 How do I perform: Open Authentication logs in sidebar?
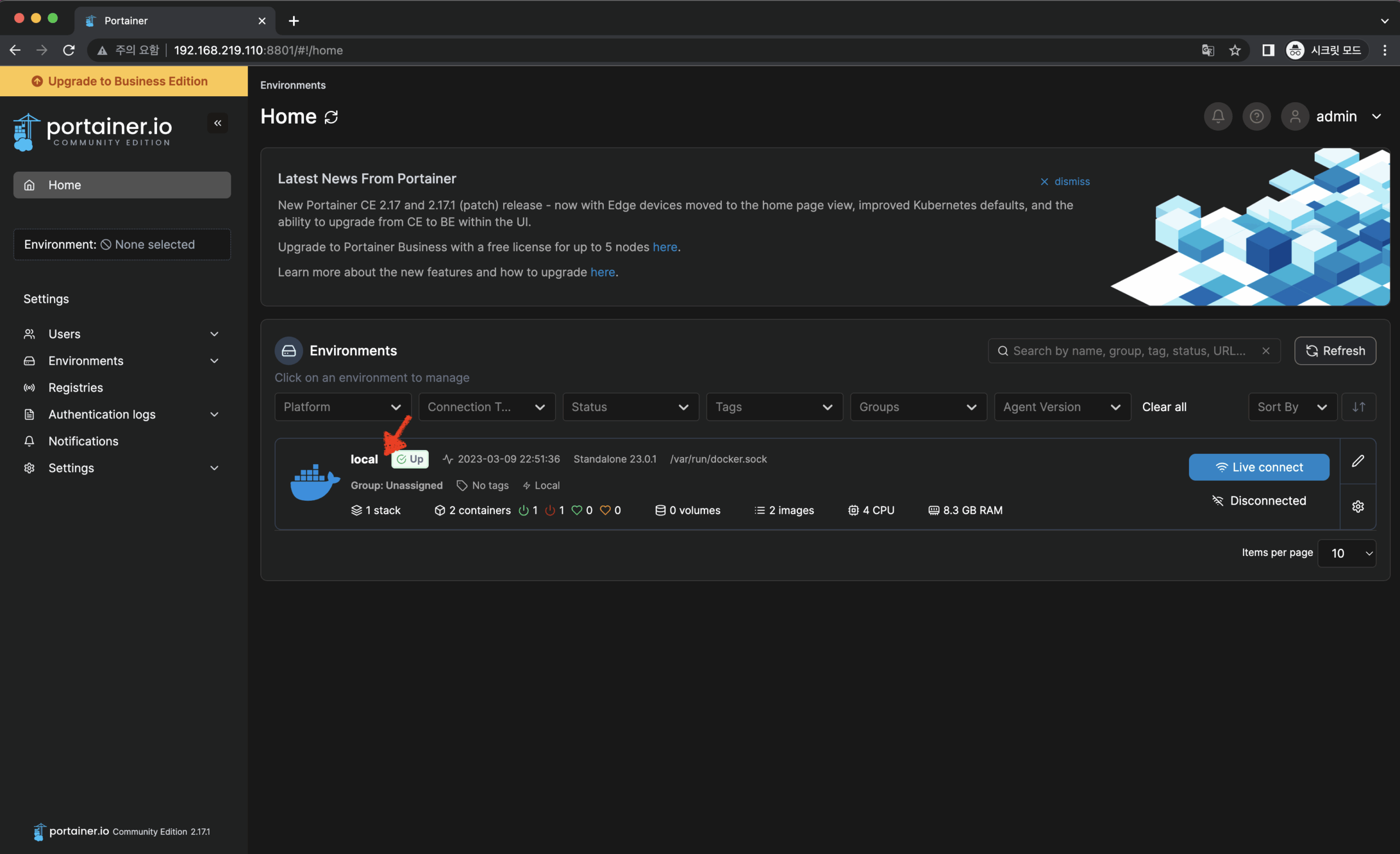[x=102, y=414]
